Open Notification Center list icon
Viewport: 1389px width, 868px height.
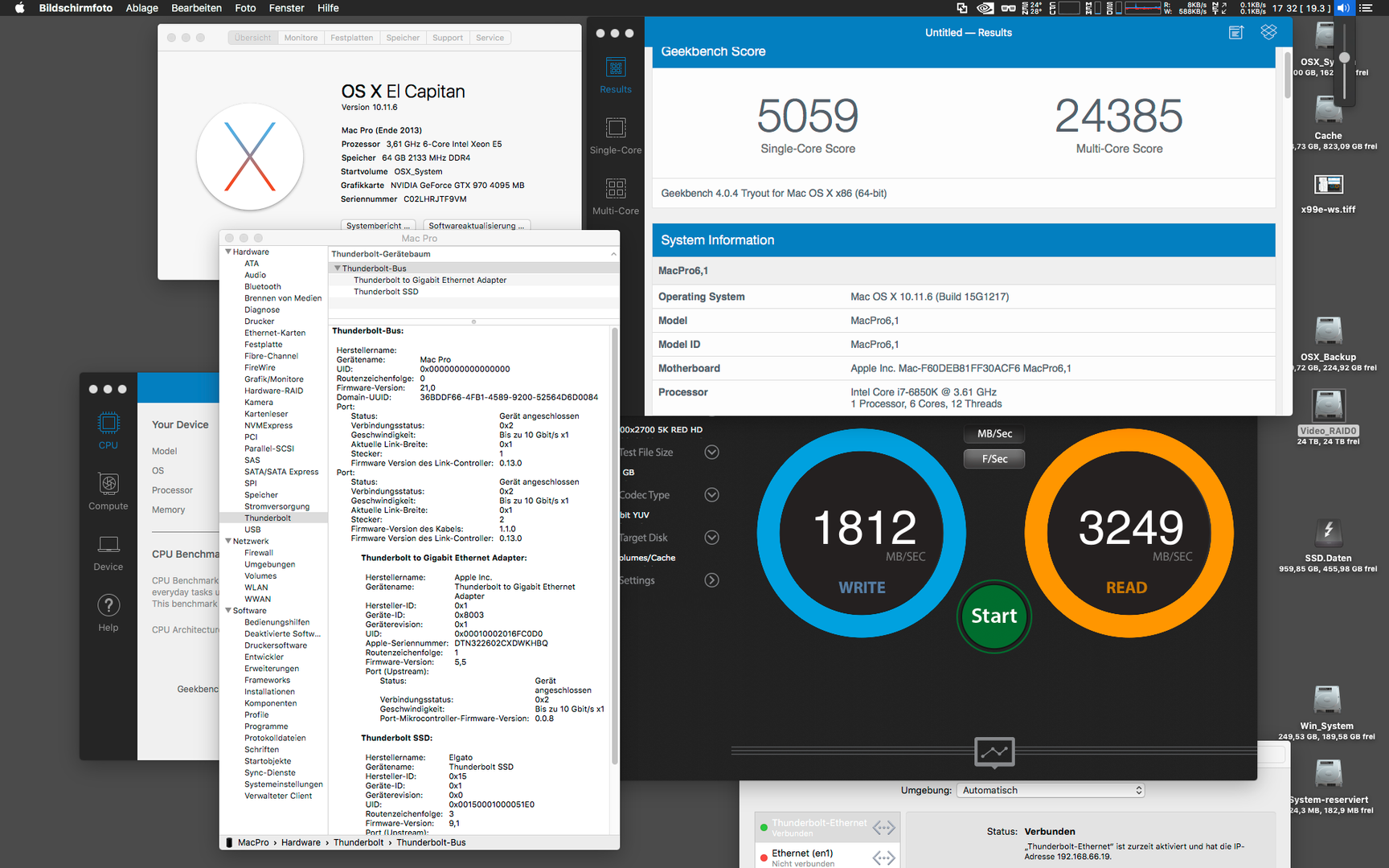[1366, 8]
